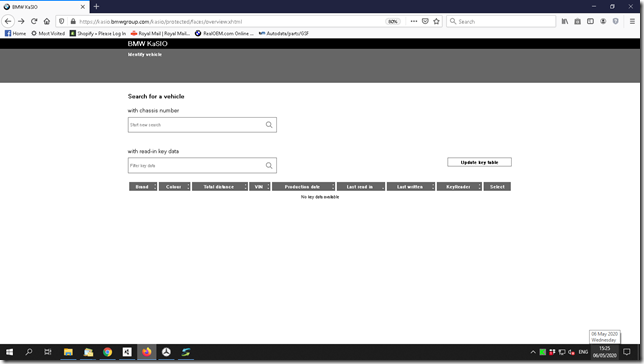
Task: Close the BMW KaSIO tab
Action: [x=83, y=7]
